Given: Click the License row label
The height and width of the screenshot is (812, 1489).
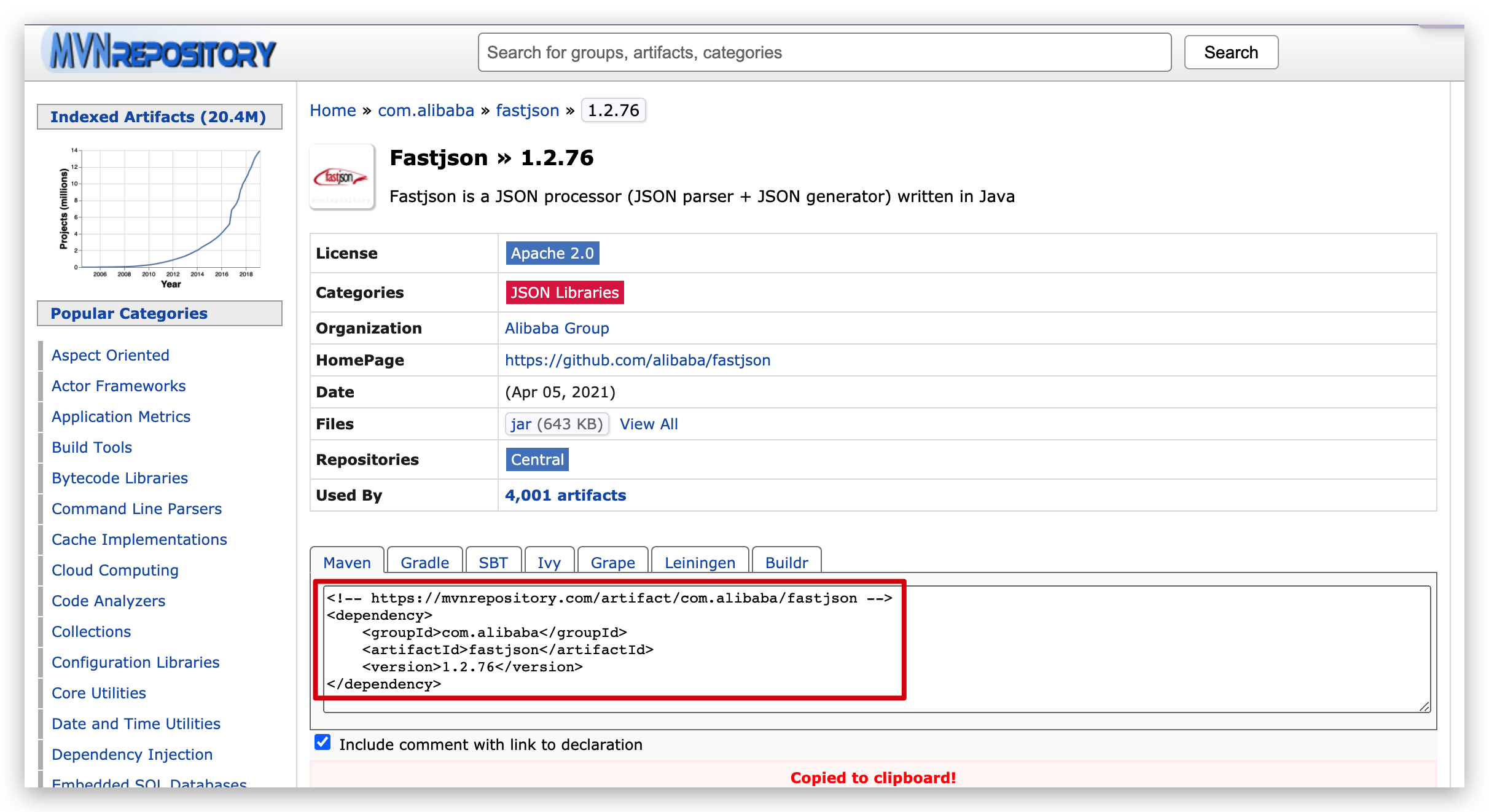Looking at the screenshot, I should (346, 253).
